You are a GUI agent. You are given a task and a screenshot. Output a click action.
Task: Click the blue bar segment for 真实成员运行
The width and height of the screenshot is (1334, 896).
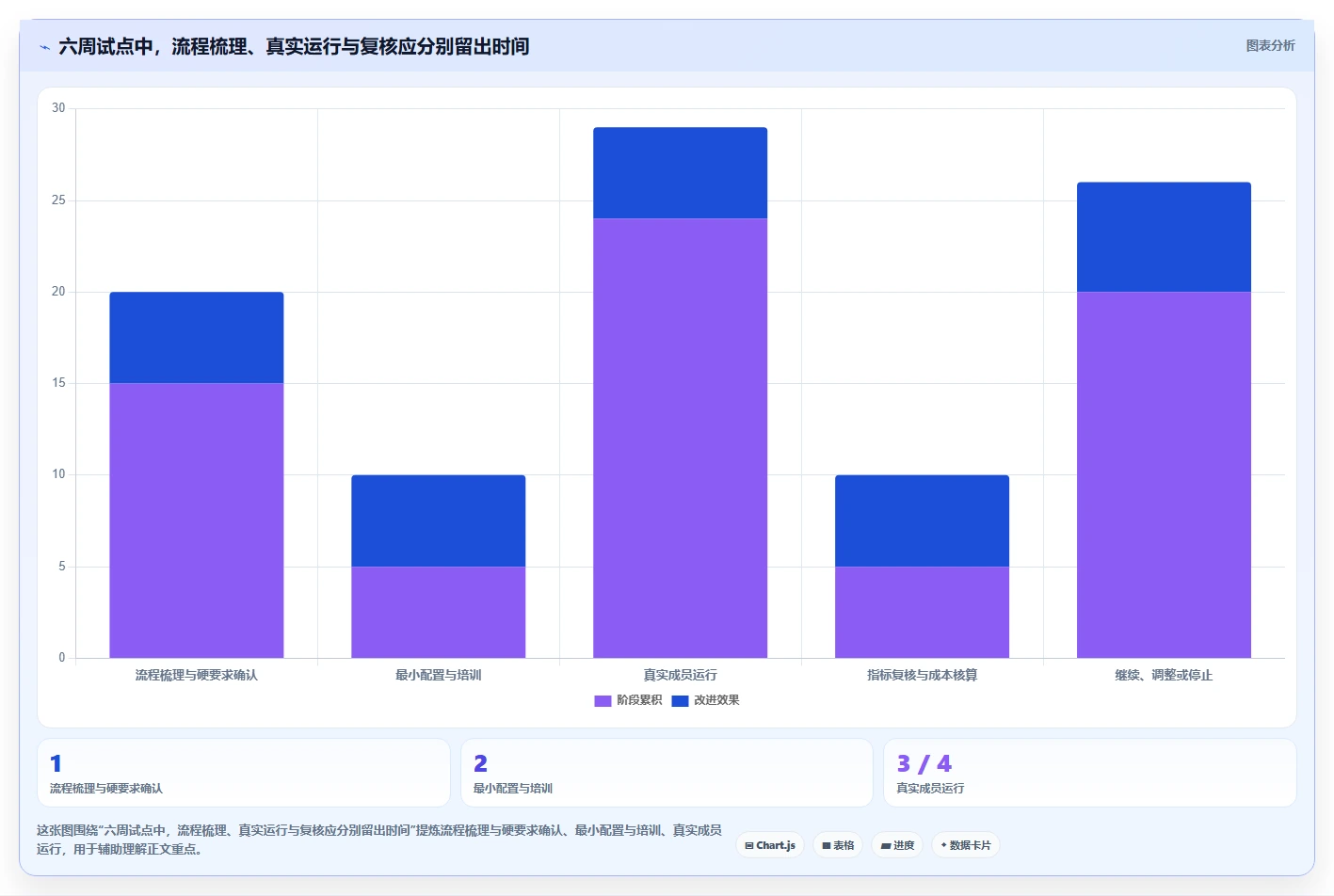(681, 173)
